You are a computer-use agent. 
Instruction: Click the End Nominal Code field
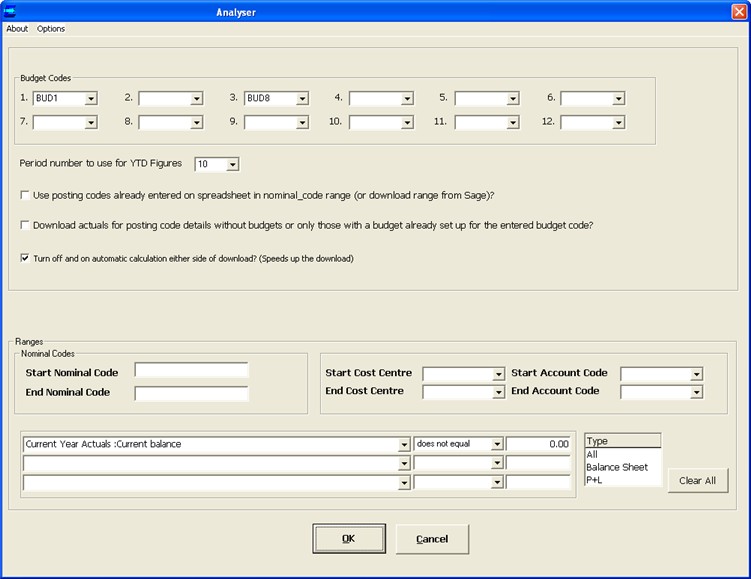[192, 394]
